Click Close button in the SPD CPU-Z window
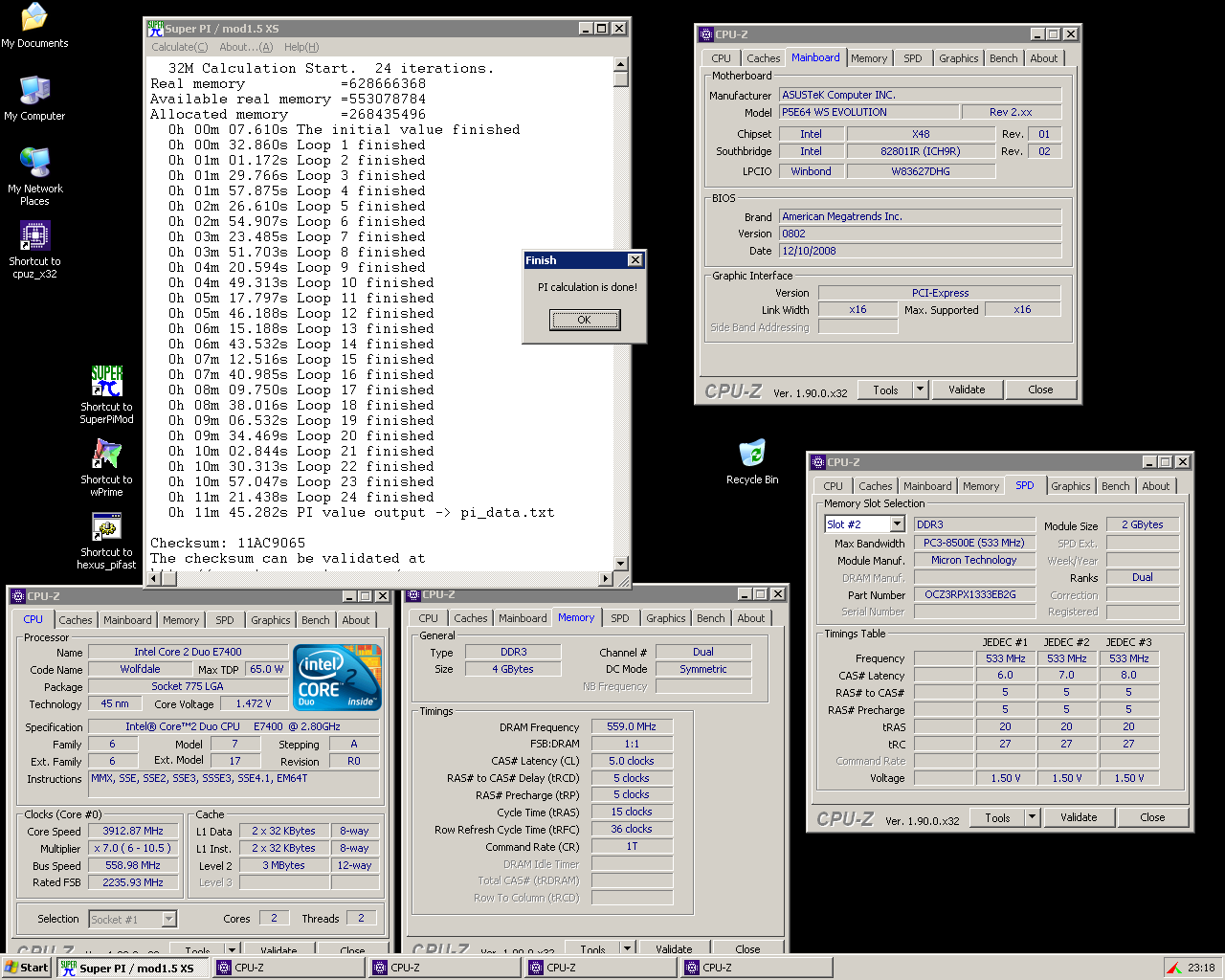 click(x=1153, y=817)
